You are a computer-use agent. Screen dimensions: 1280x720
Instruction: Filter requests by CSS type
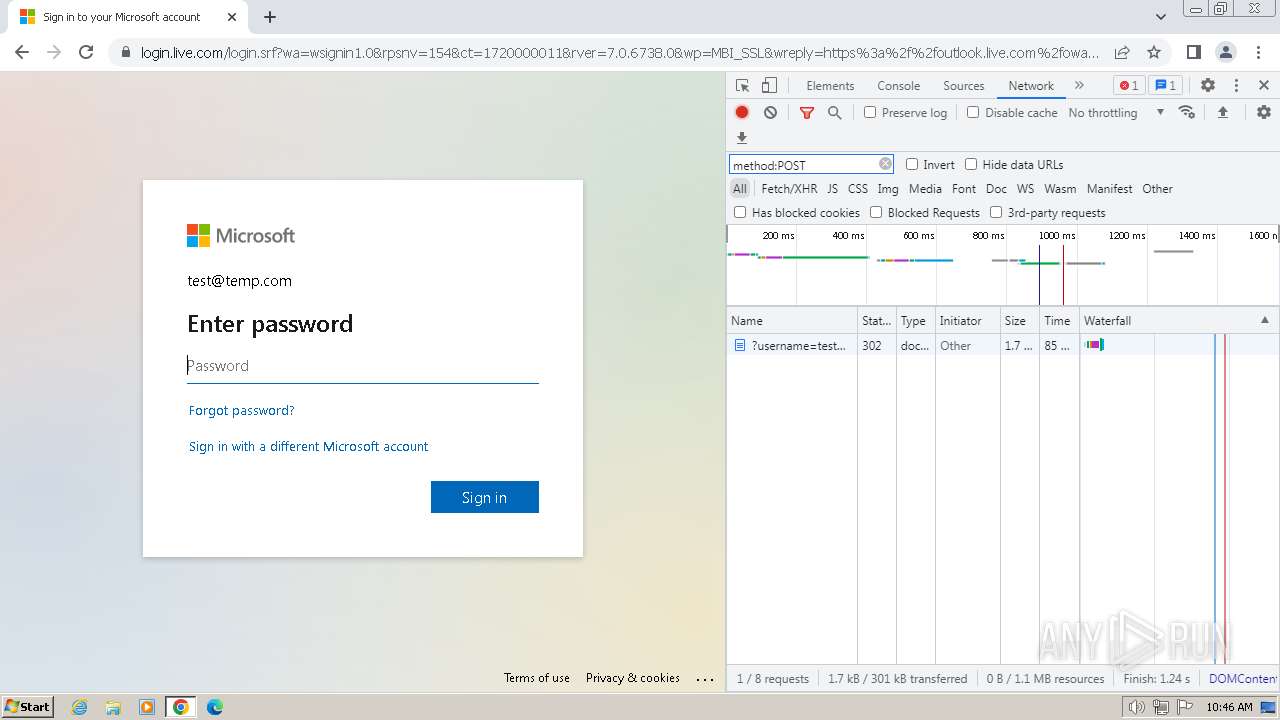pyautogui.click(x=858, y=188)
